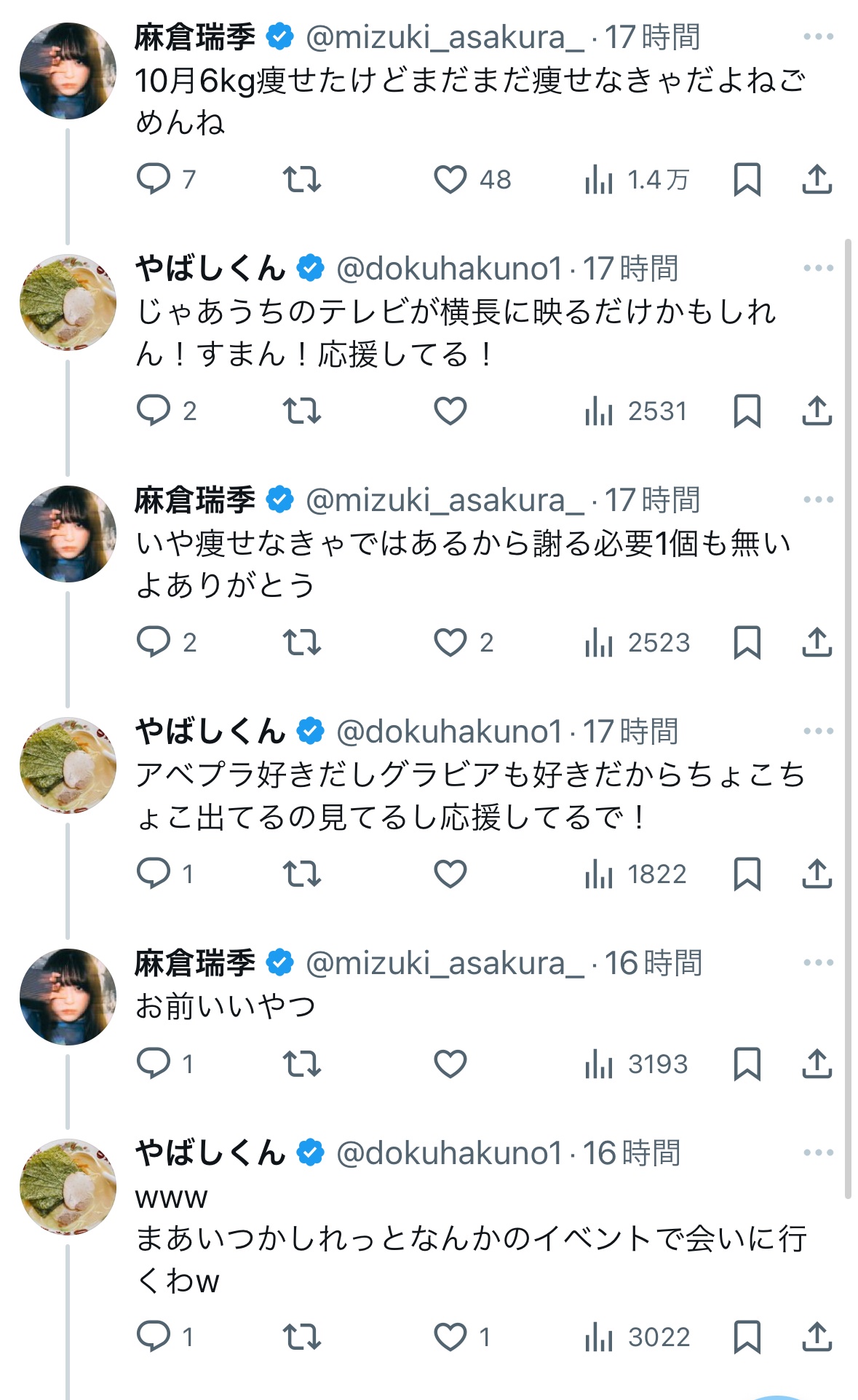Open @mizuki_asakura_ profile handle in first tweet
The width and height of the screenshot is (858, 1400).
(x=444, y=37)
